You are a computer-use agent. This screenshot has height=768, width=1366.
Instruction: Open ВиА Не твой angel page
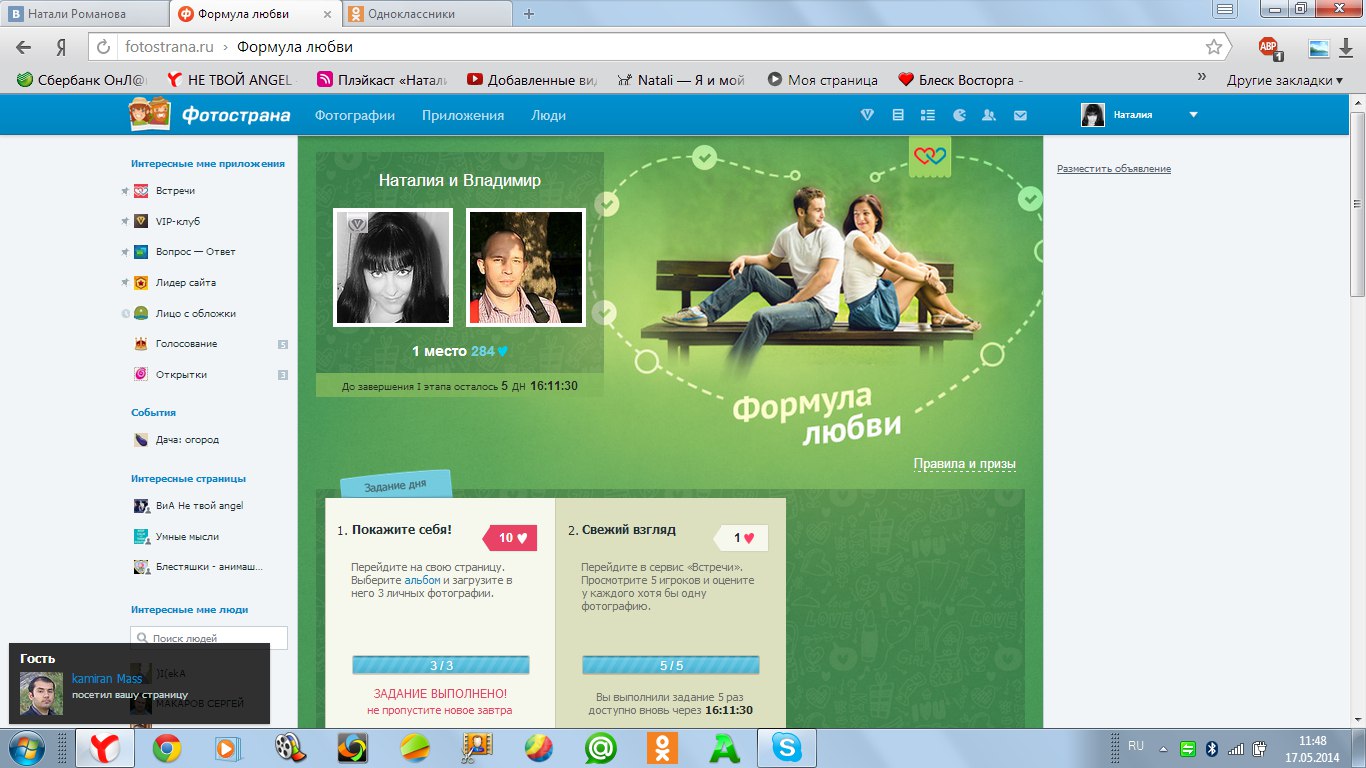[189, 506]
